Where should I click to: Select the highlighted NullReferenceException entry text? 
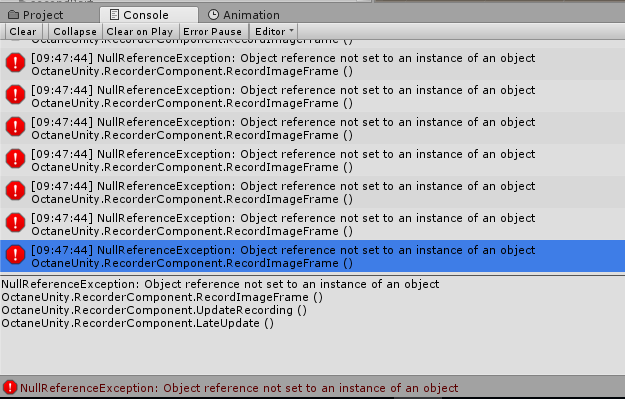tap(283, 256)
